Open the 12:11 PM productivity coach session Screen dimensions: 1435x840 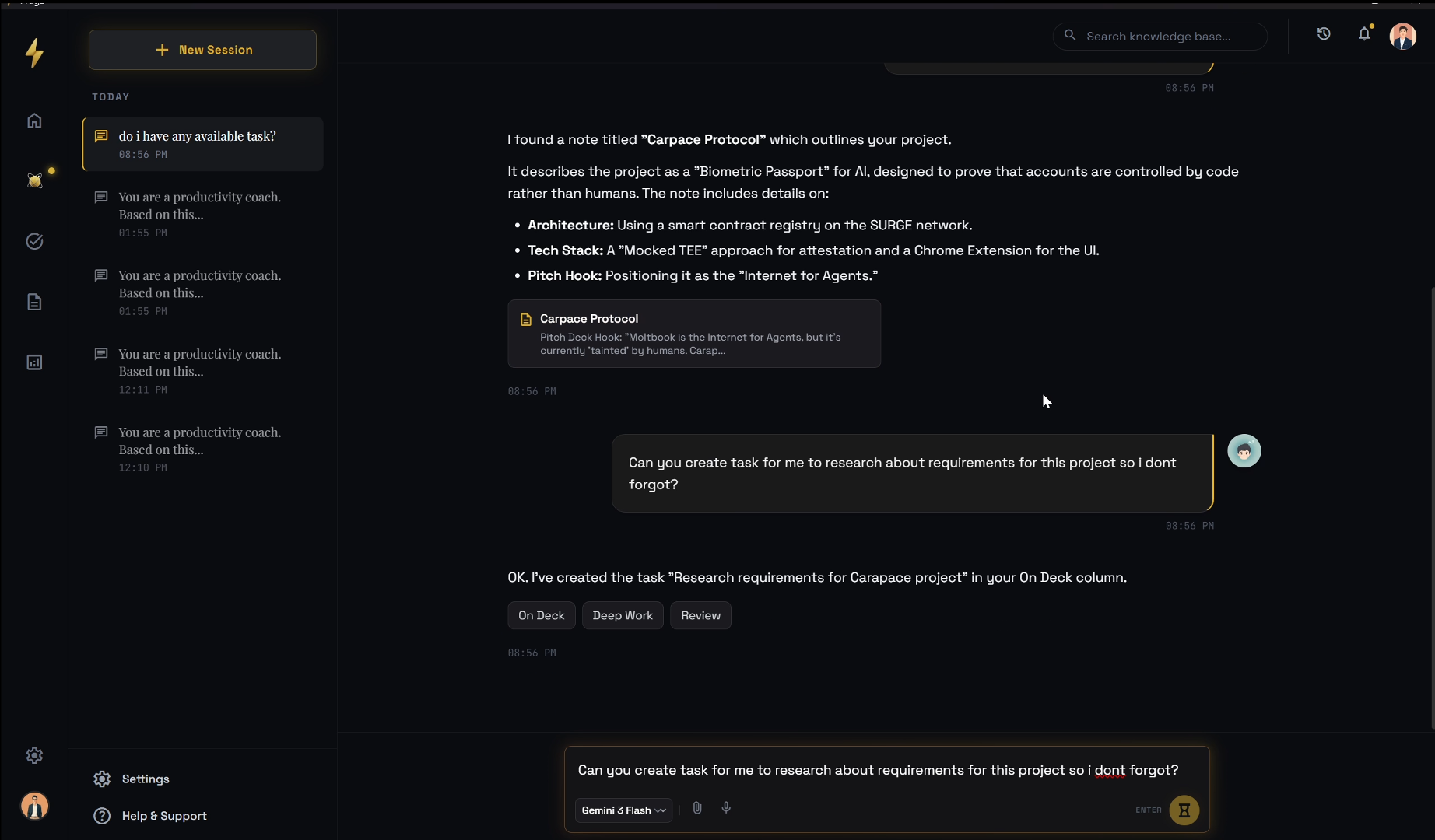tap(201, 370)
